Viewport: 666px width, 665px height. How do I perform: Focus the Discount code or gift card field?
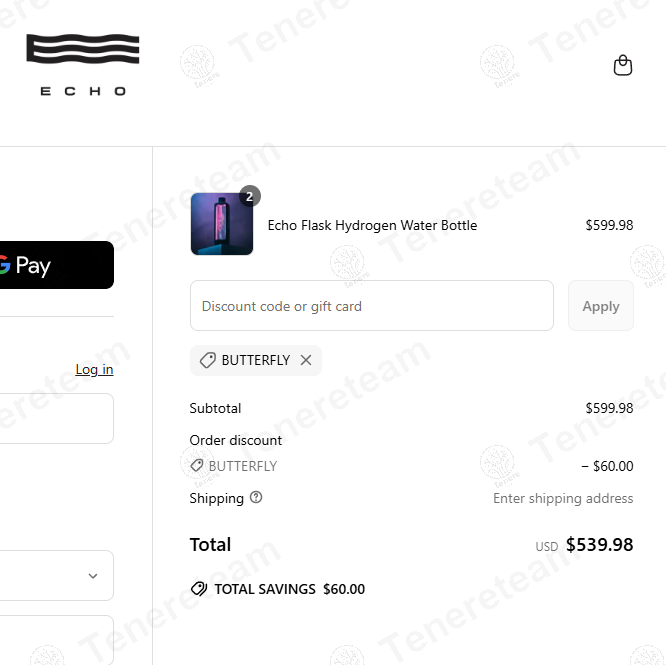371,306
